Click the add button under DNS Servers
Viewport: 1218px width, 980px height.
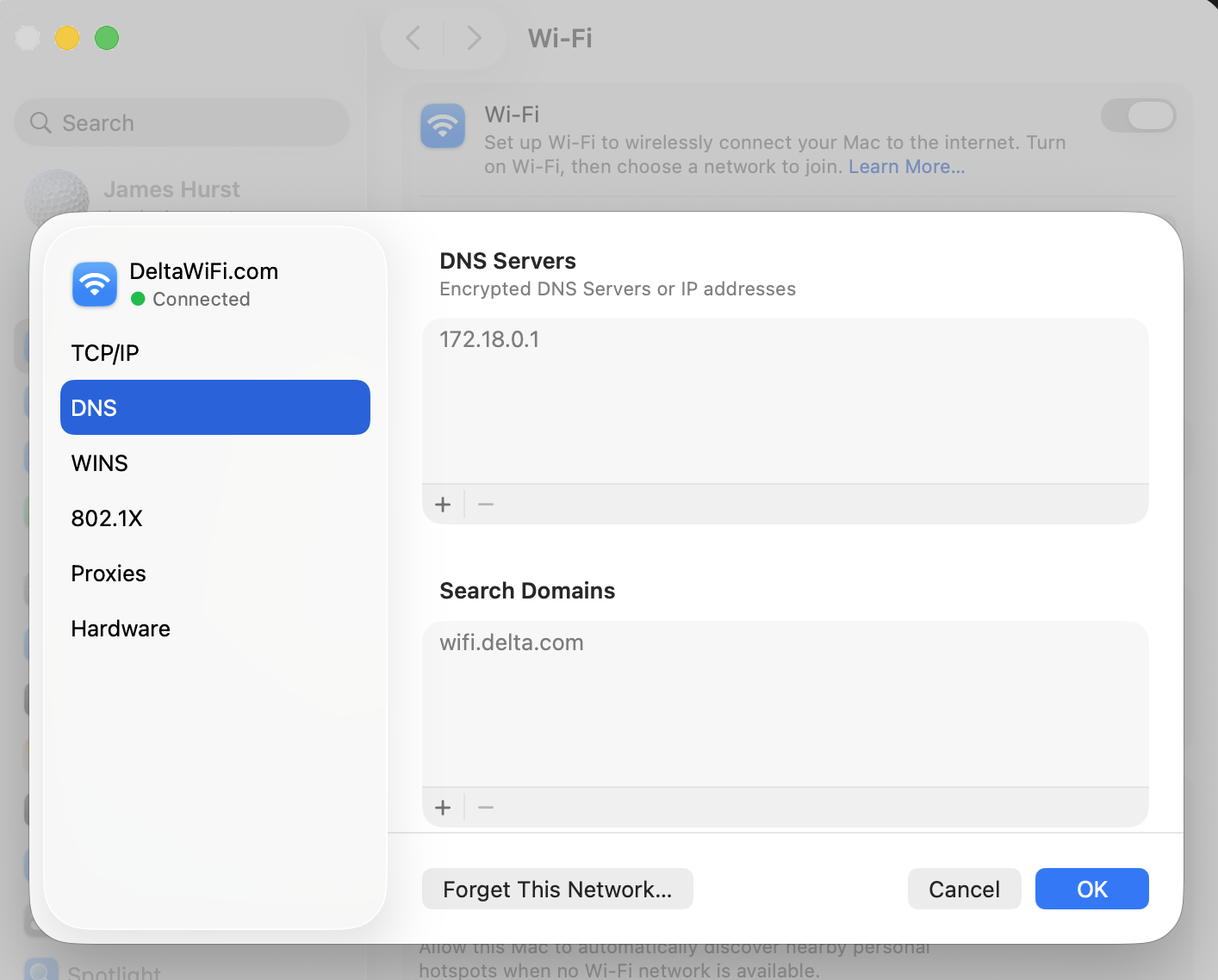[443, 504]
